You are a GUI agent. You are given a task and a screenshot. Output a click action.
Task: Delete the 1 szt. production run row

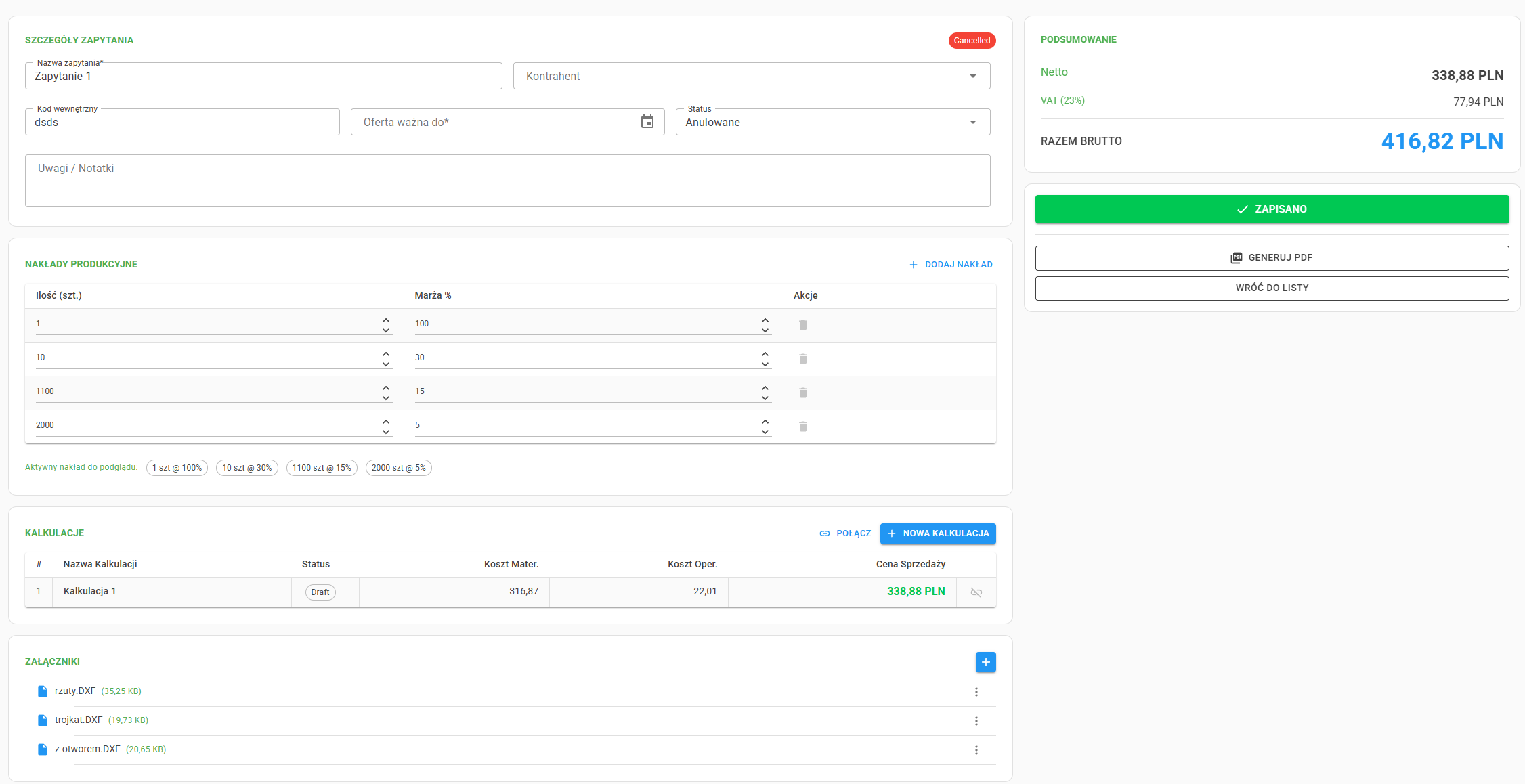(x=802, y=325)
